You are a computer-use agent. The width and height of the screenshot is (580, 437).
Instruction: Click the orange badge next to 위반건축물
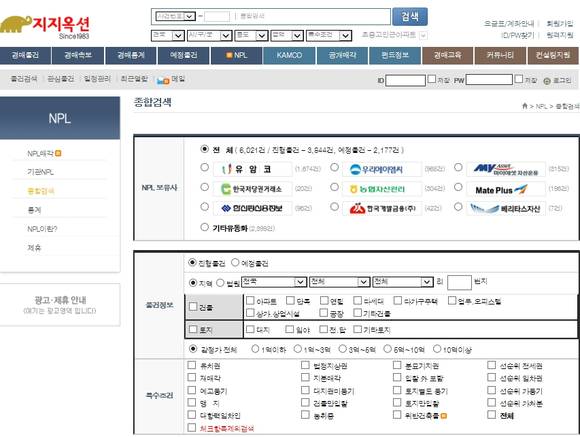[x=444, y=416]
